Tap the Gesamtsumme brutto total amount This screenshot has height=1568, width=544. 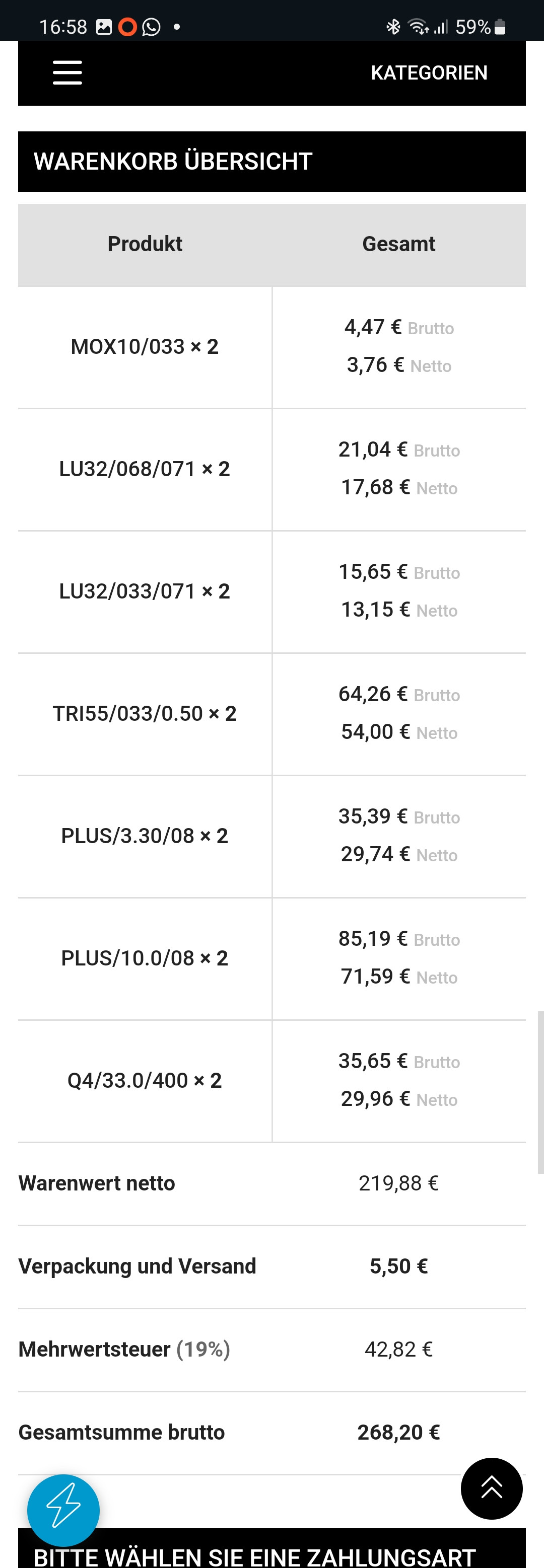click(398, 1432)
